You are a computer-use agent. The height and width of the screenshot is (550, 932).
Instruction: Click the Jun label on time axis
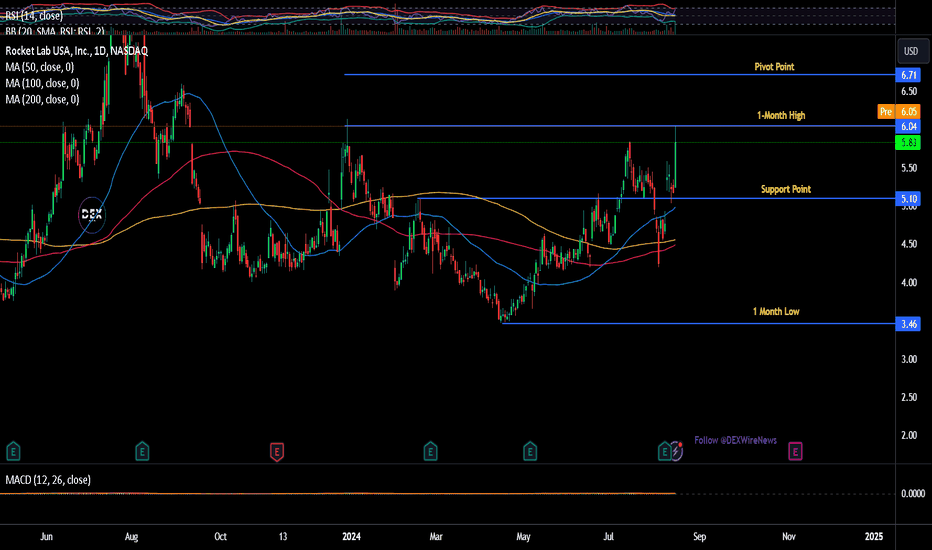[46, 536]
